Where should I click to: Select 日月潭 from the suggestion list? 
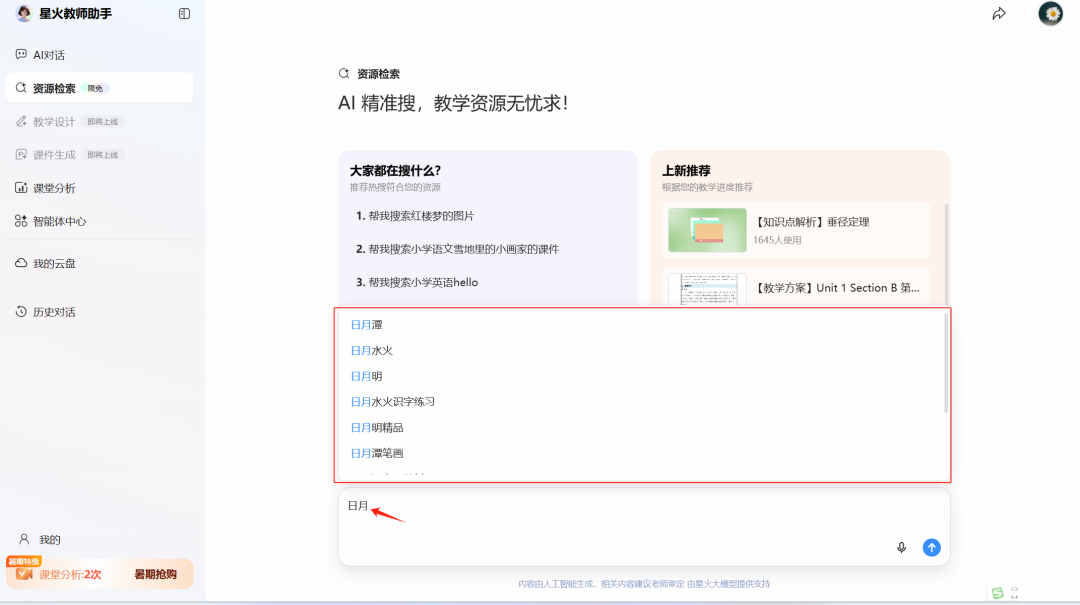(x=366, y=324)
